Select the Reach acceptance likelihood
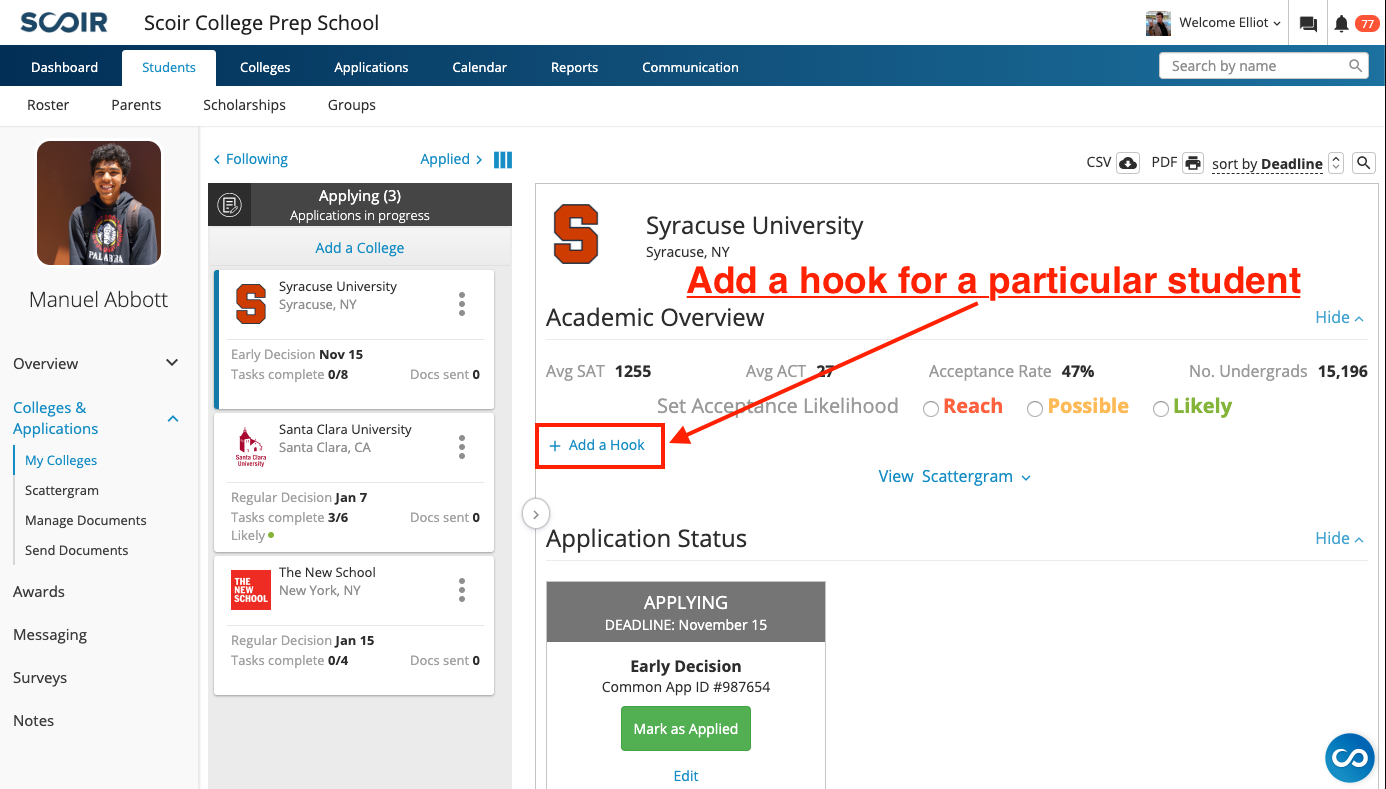The height and width of the screenshot is (789, 1386). [x=931, y=408]
